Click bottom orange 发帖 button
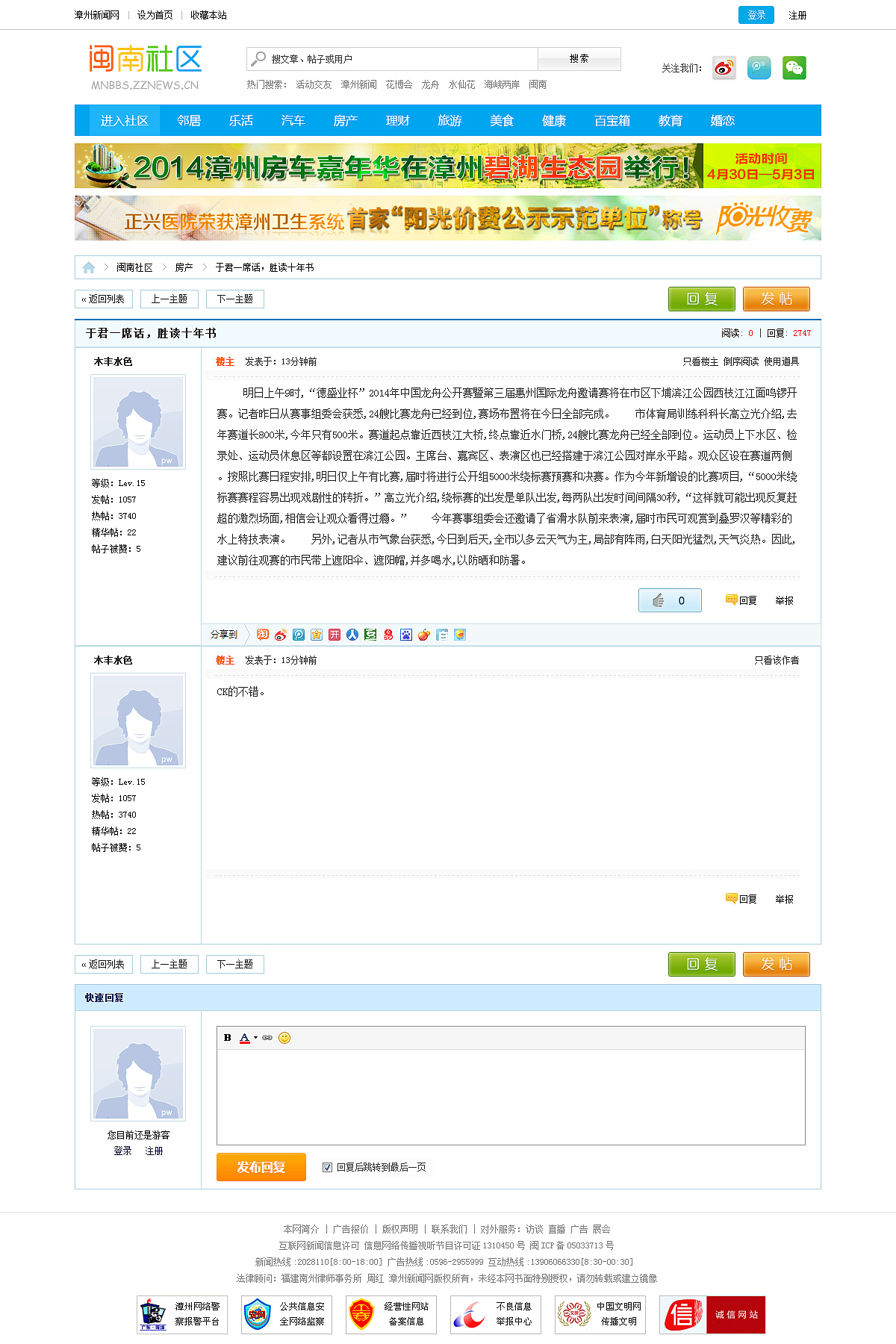The width and height of the screenshot is (896, 1344). (777, 964)
